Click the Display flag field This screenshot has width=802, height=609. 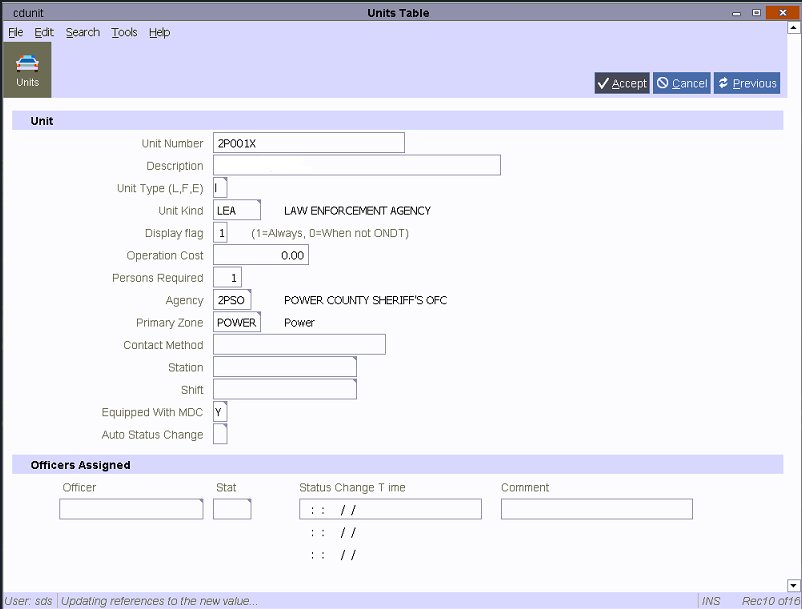click(220, 233)
